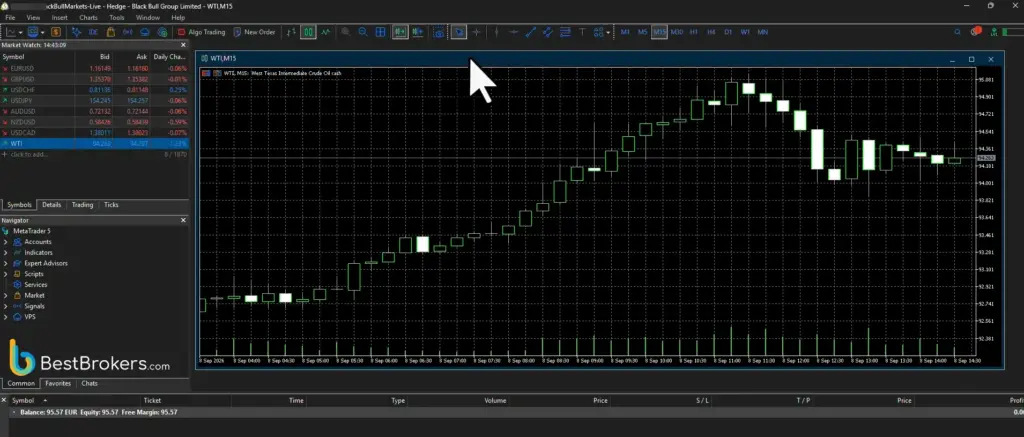Image resolution: width=1024 pixels, height=437 pixels.
Task: Select the horizontal line drawing tool
Action: (514, 32)
